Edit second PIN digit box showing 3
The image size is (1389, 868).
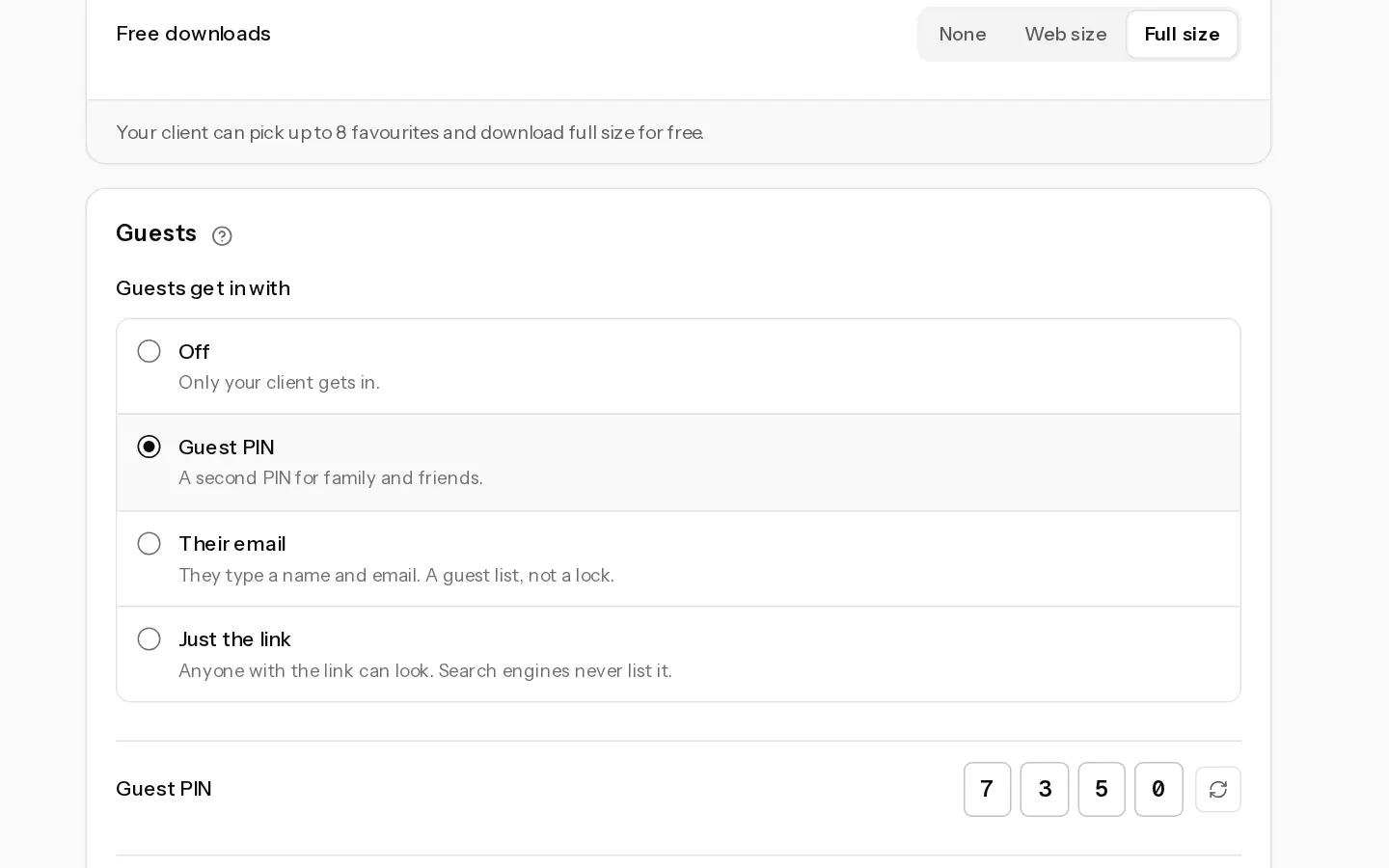(1045, 790)
